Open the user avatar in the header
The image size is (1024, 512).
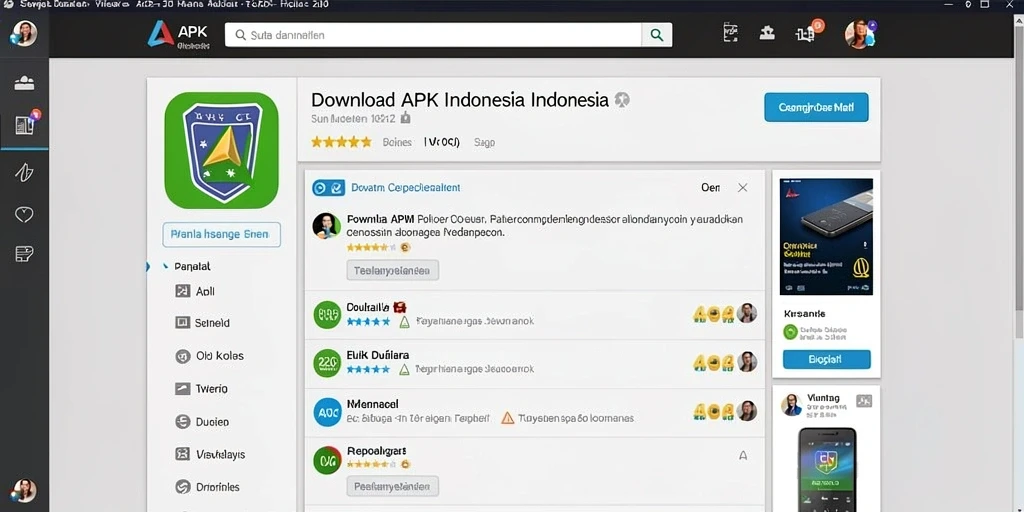point(859,34)
